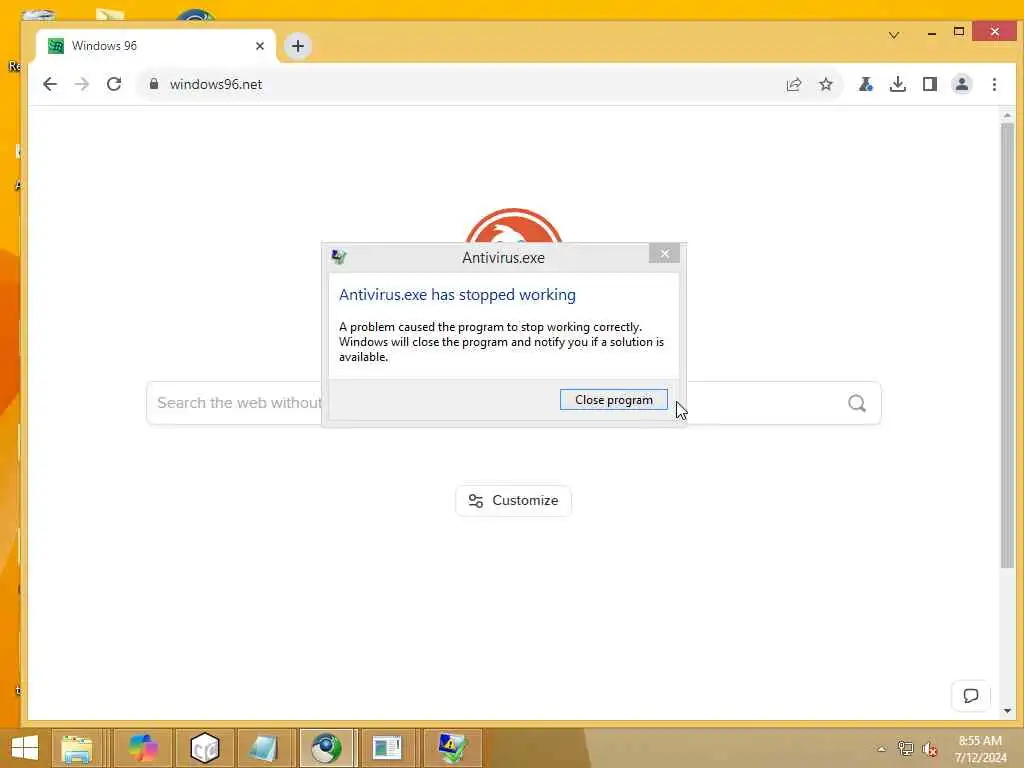Open File Explorer from the taskbar
Screen dimensions: 1024x768
[x=78, y=748]
